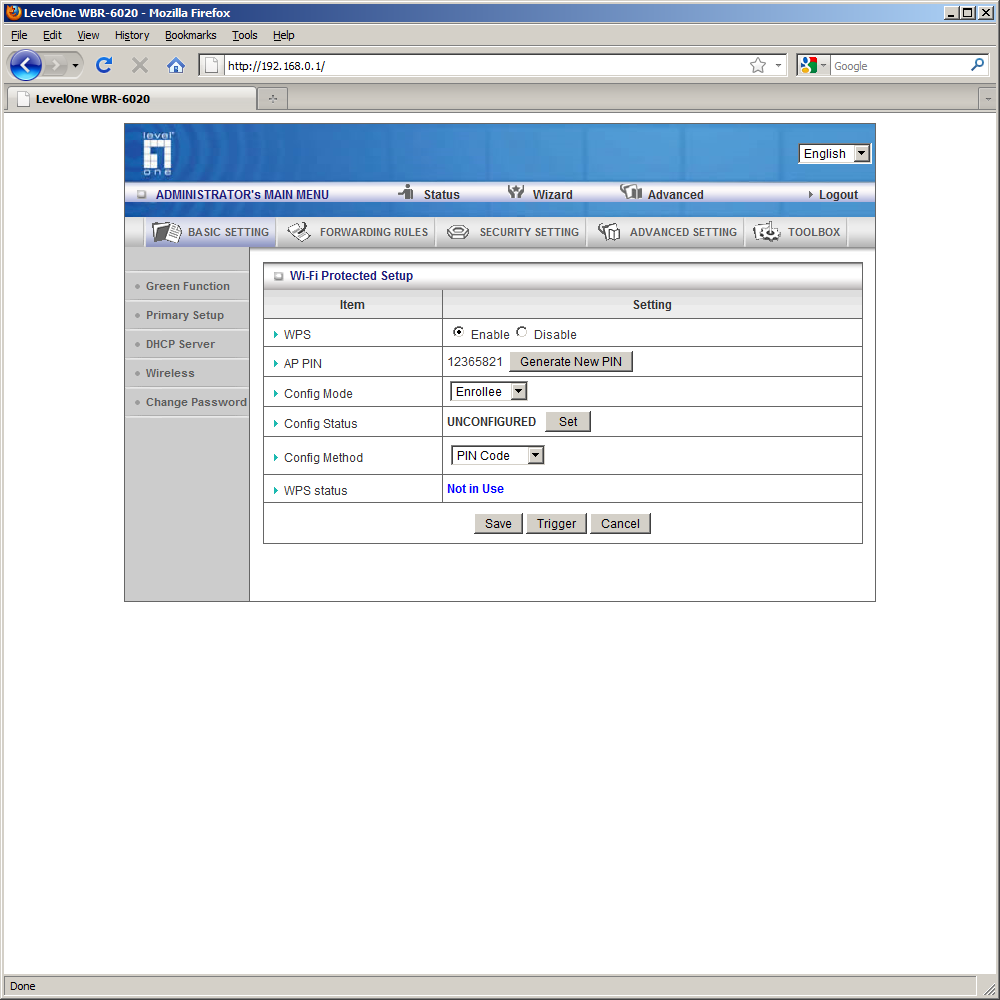Click the Forward navigation arrow
Screen dimensions: 1000x1000
point(56,65)
